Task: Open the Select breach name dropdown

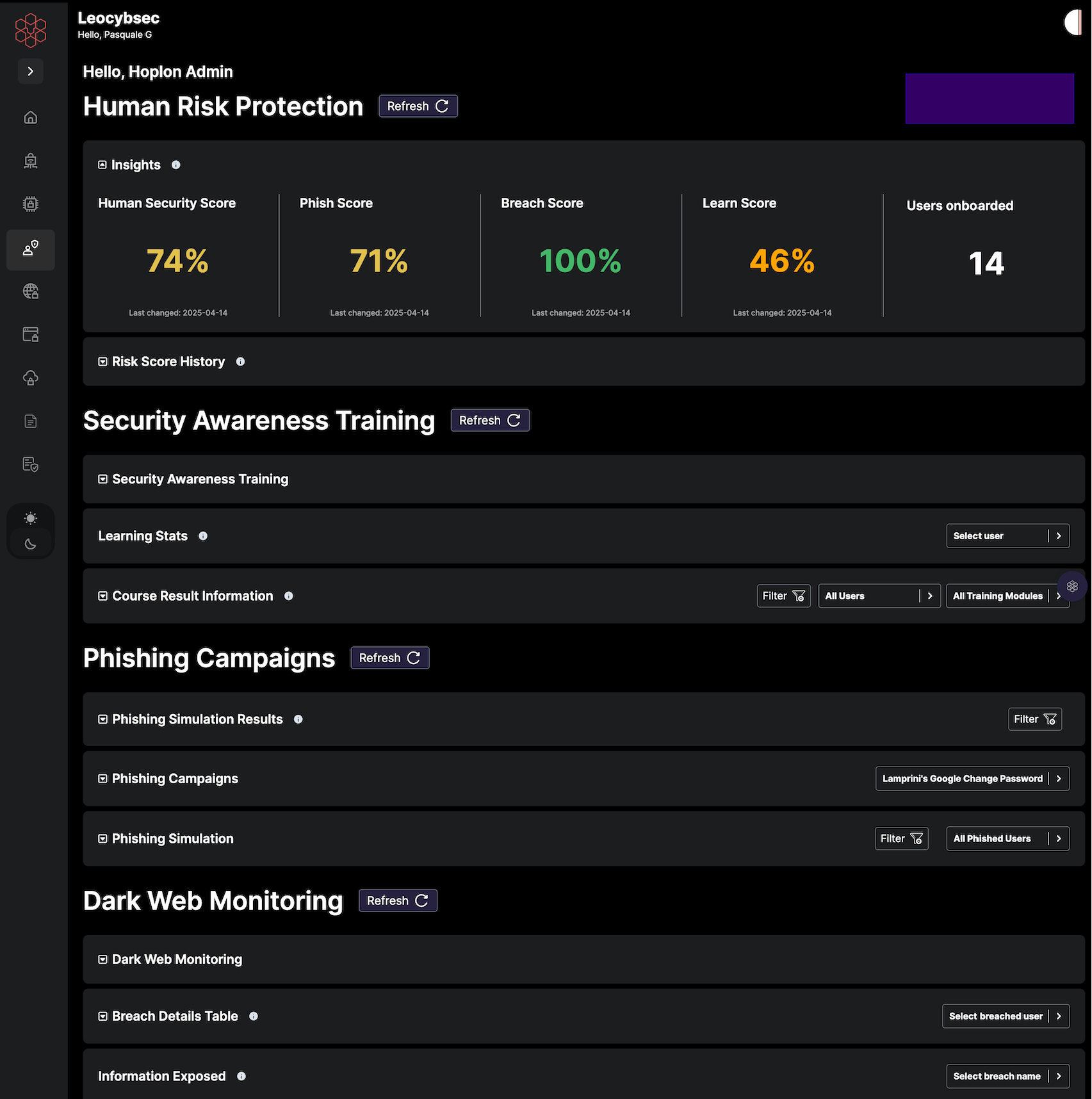Action: tap(1007, 1077)
